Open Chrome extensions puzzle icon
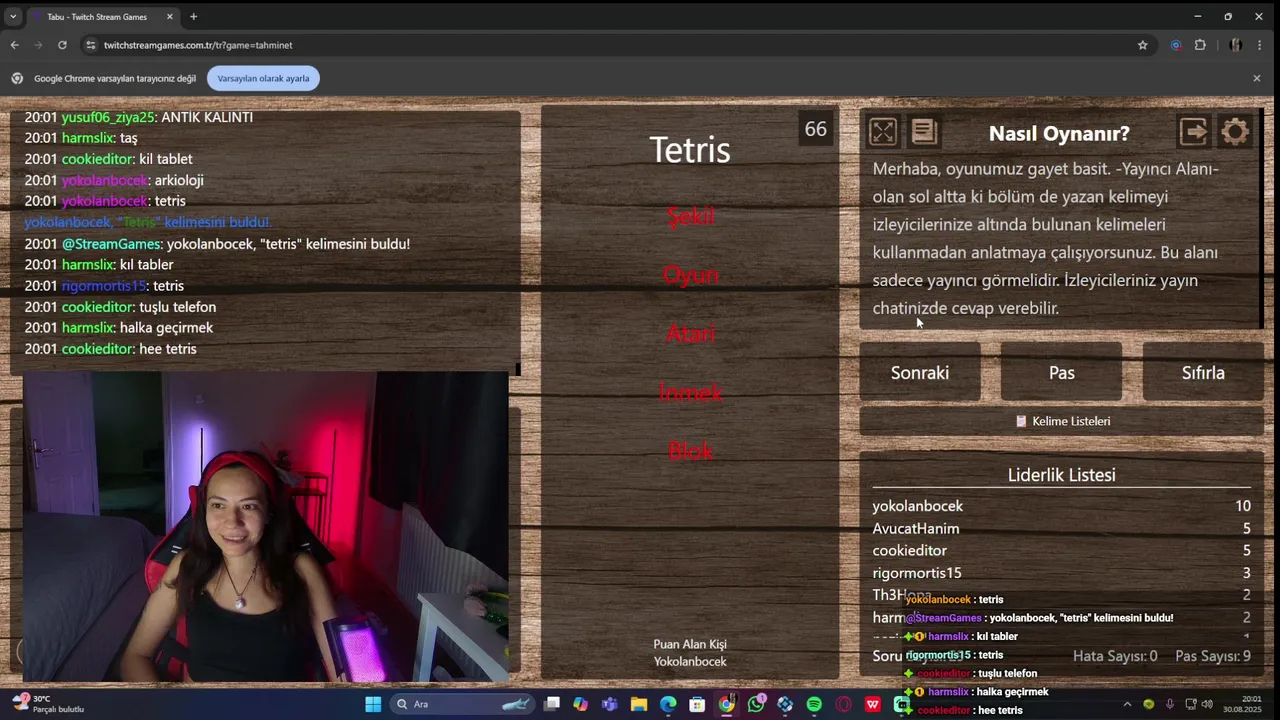 click(1200, 45)
